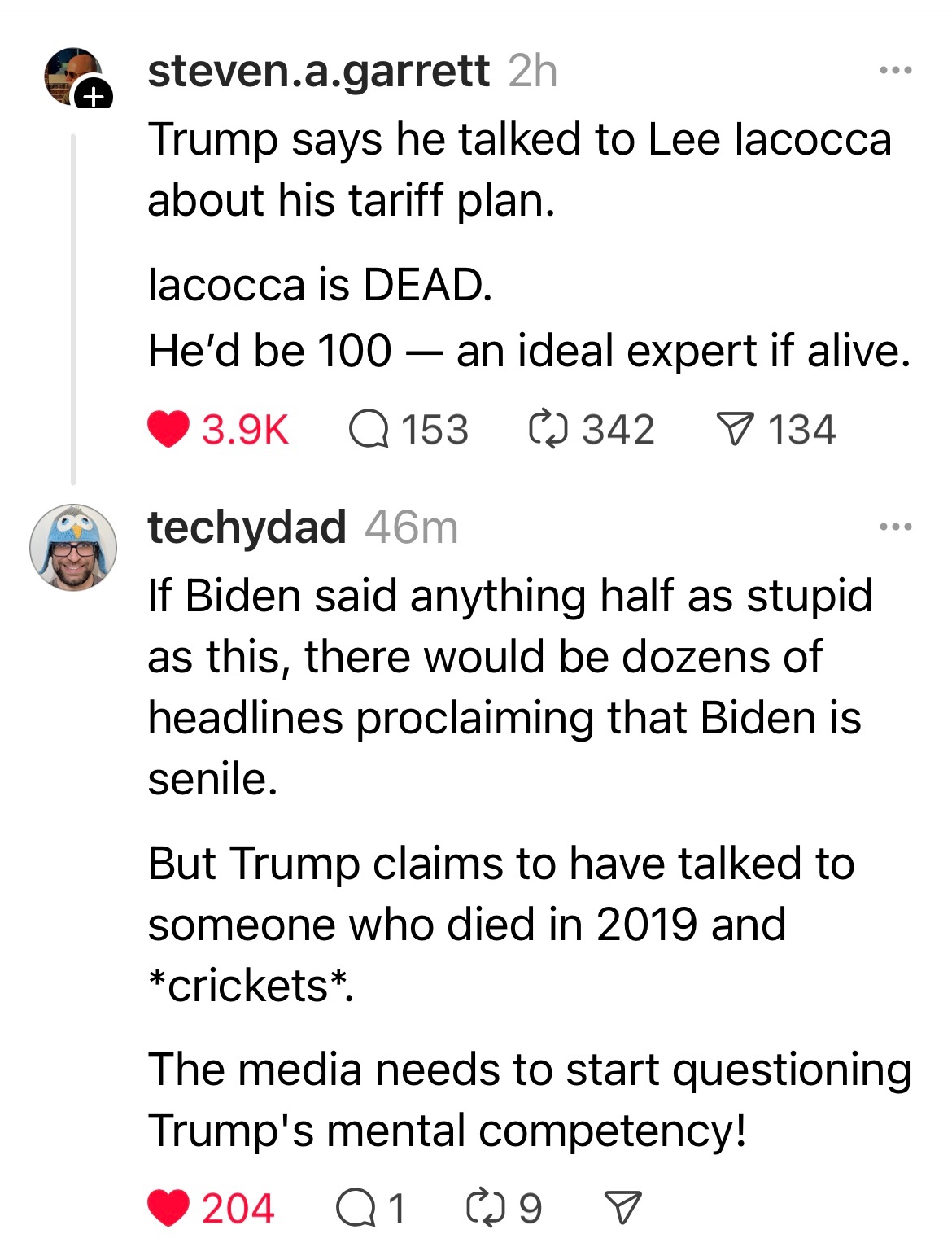Screen dimensions: 952x1247
Task: View the 204 likes on techydad's reply
Action: click(238, 1208)
